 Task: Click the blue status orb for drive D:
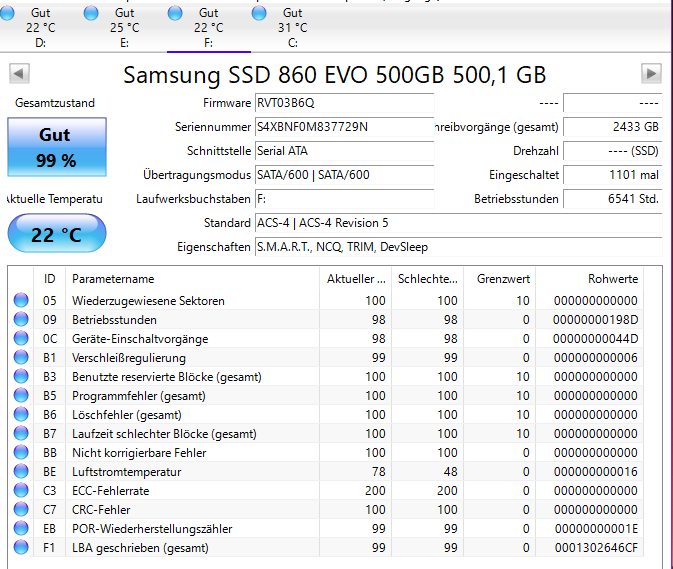click(x=7, y=13)
